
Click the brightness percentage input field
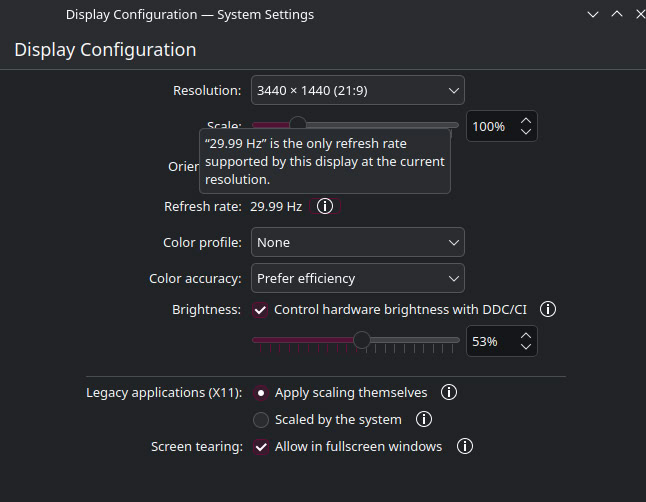point(490,341)
